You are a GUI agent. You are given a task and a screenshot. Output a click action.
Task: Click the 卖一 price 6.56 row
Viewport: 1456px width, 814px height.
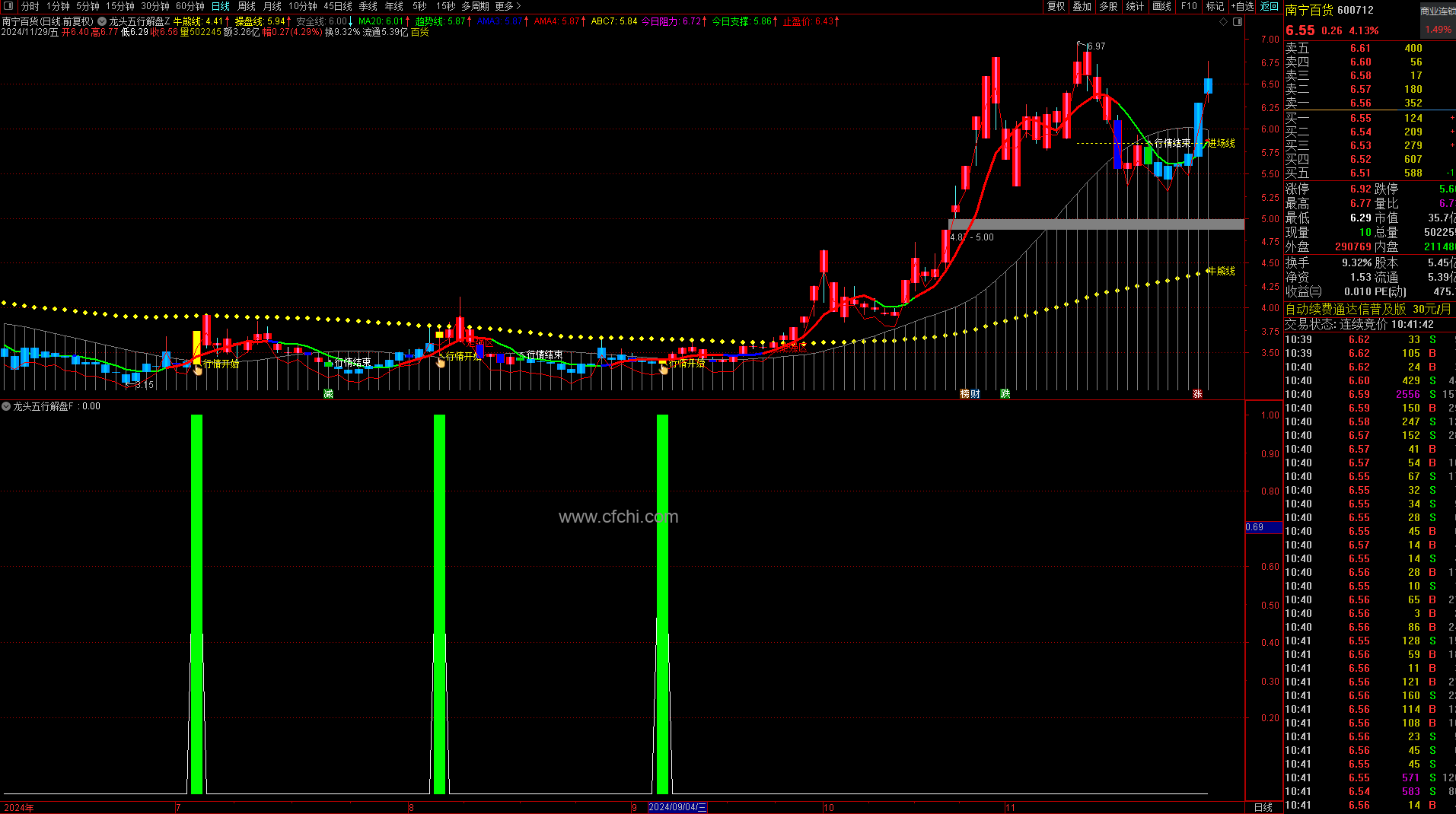coord(1369,103)
